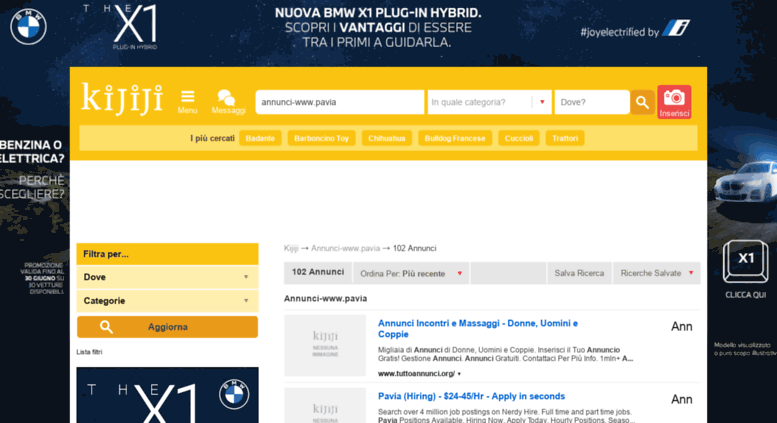Viewport: 777px width, 423px height.
Task: Click the Kijiji breadcrumb link
Action: pyautogui.click(x=291, y=248)
